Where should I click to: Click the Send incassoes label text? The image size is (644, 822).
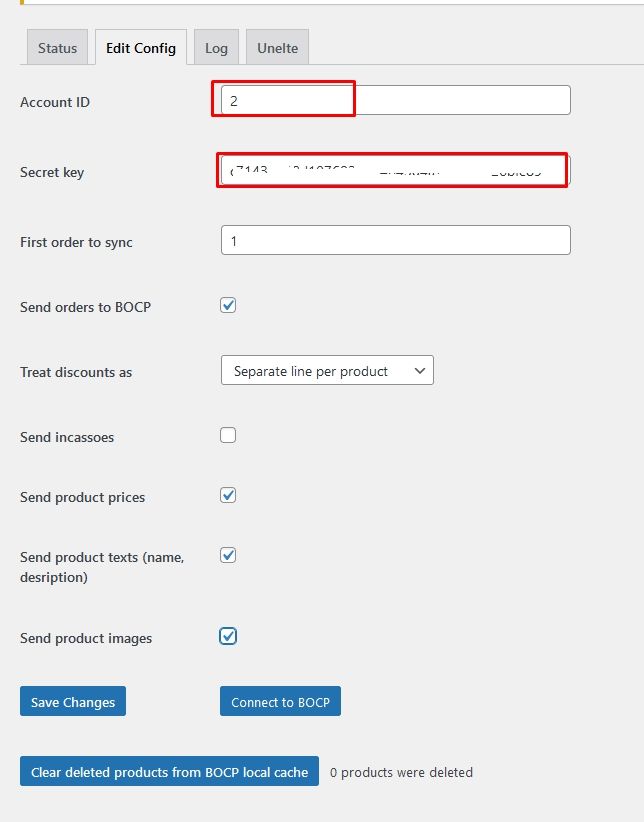67,437
